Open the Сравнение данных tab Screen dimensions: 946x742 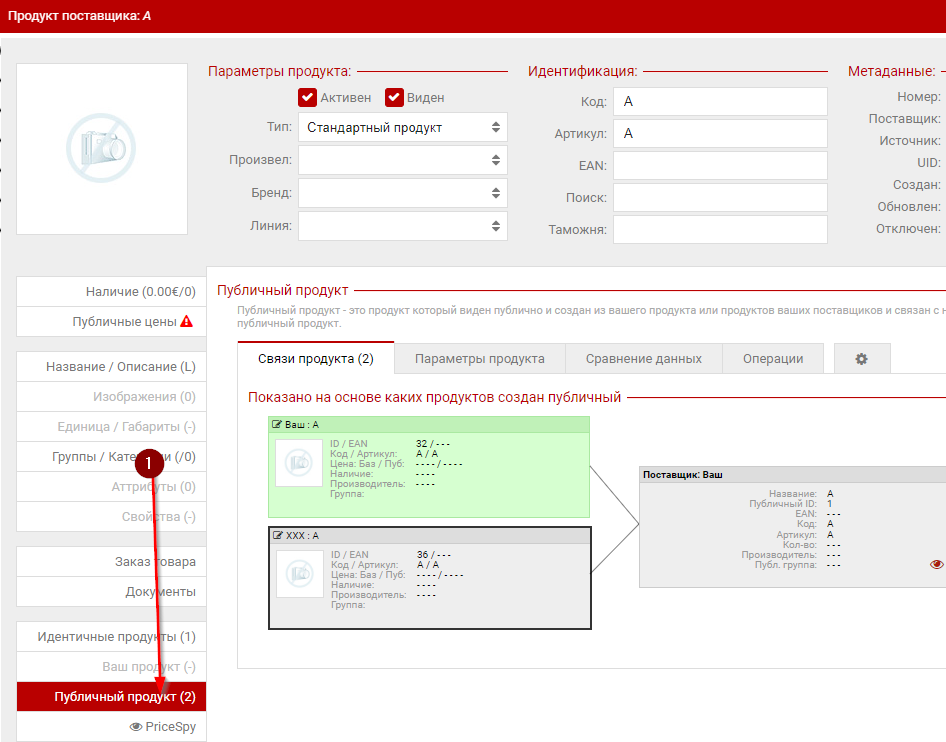(x=643, y=358)
